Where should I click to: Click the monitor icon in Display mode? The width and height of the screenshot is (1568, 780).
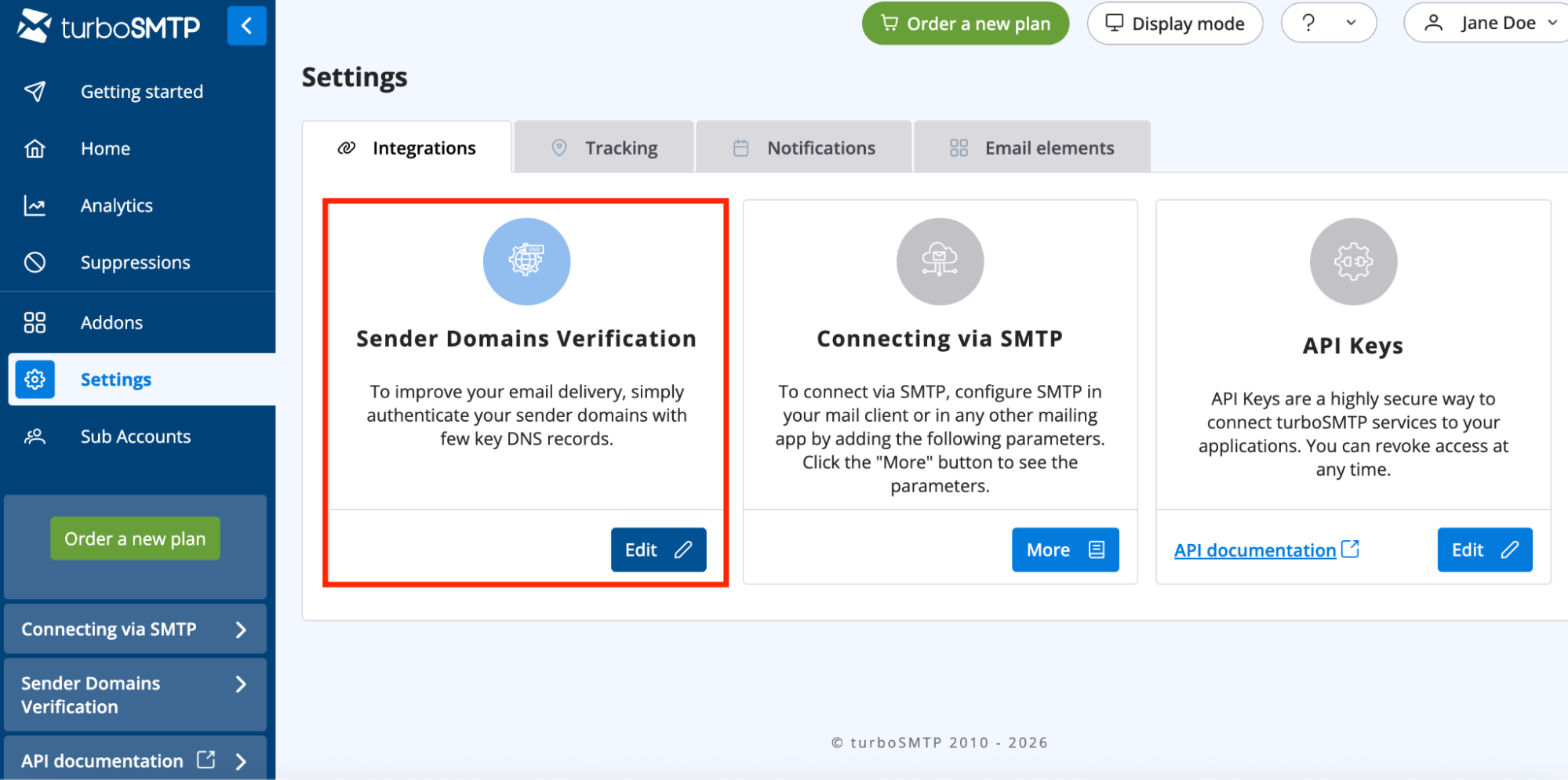click(1114, 23)
